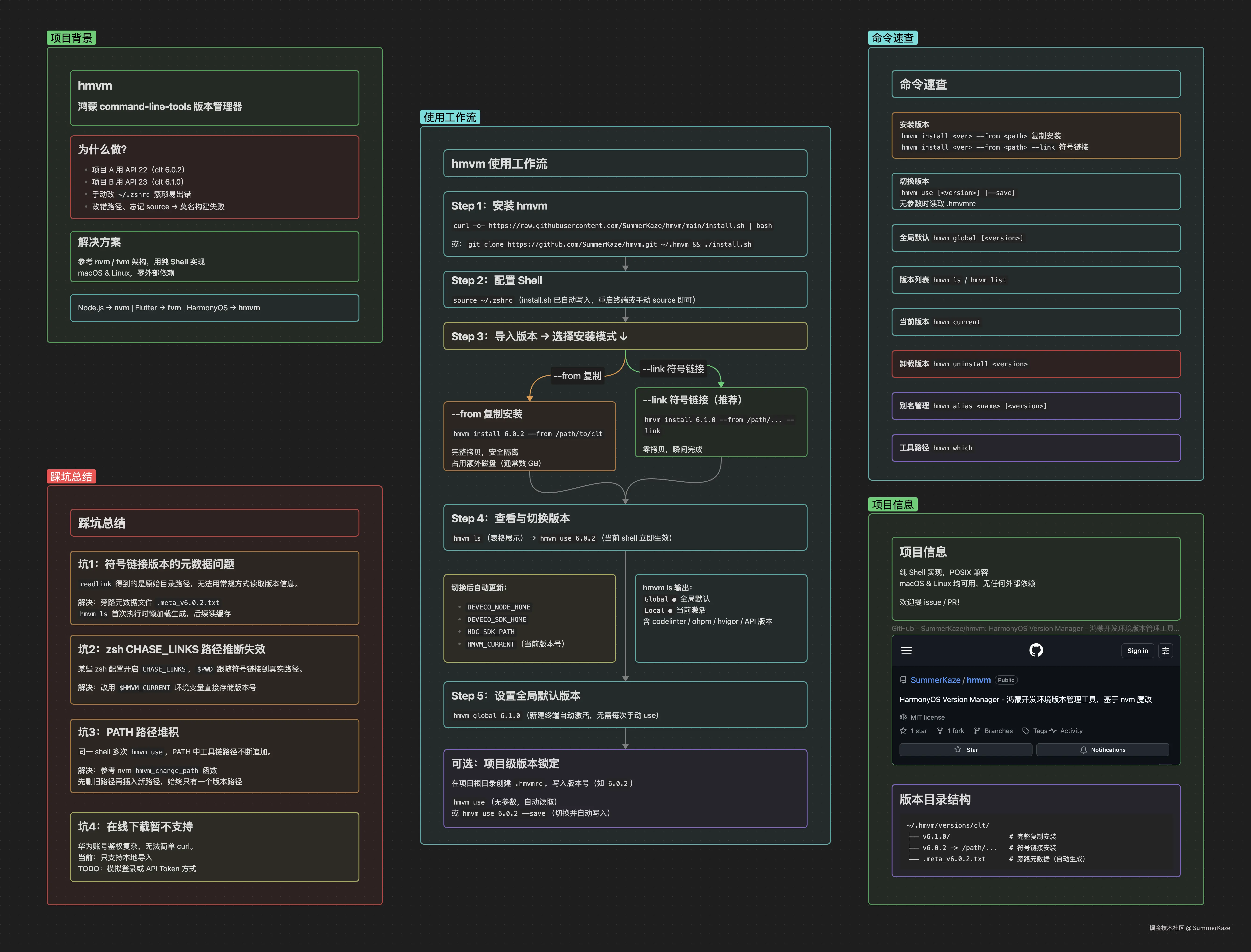Click the repository book icon before SummerKaze

903,680
